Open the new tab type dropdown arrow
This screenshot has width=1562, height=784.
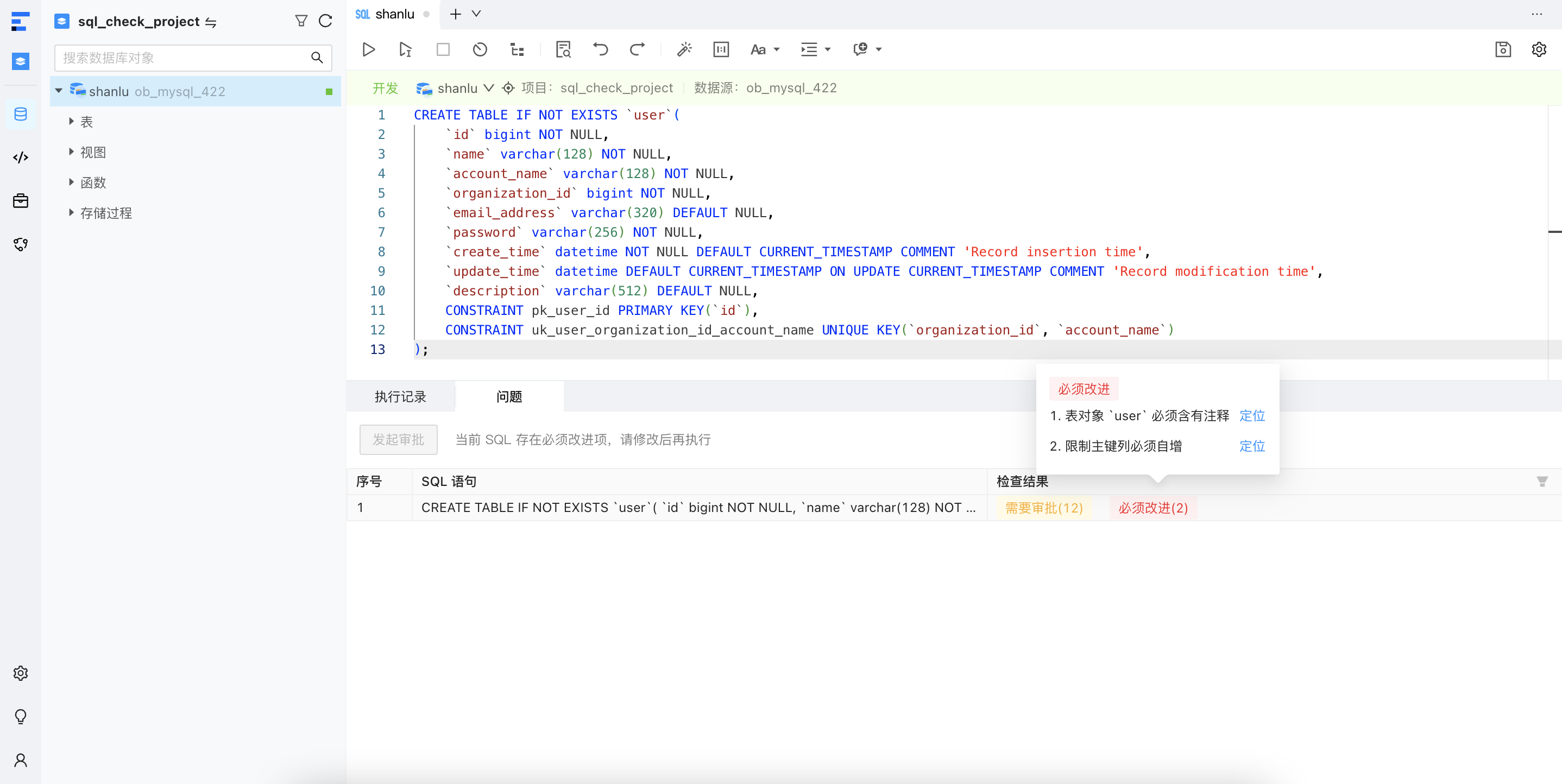[x=477, y=14]
